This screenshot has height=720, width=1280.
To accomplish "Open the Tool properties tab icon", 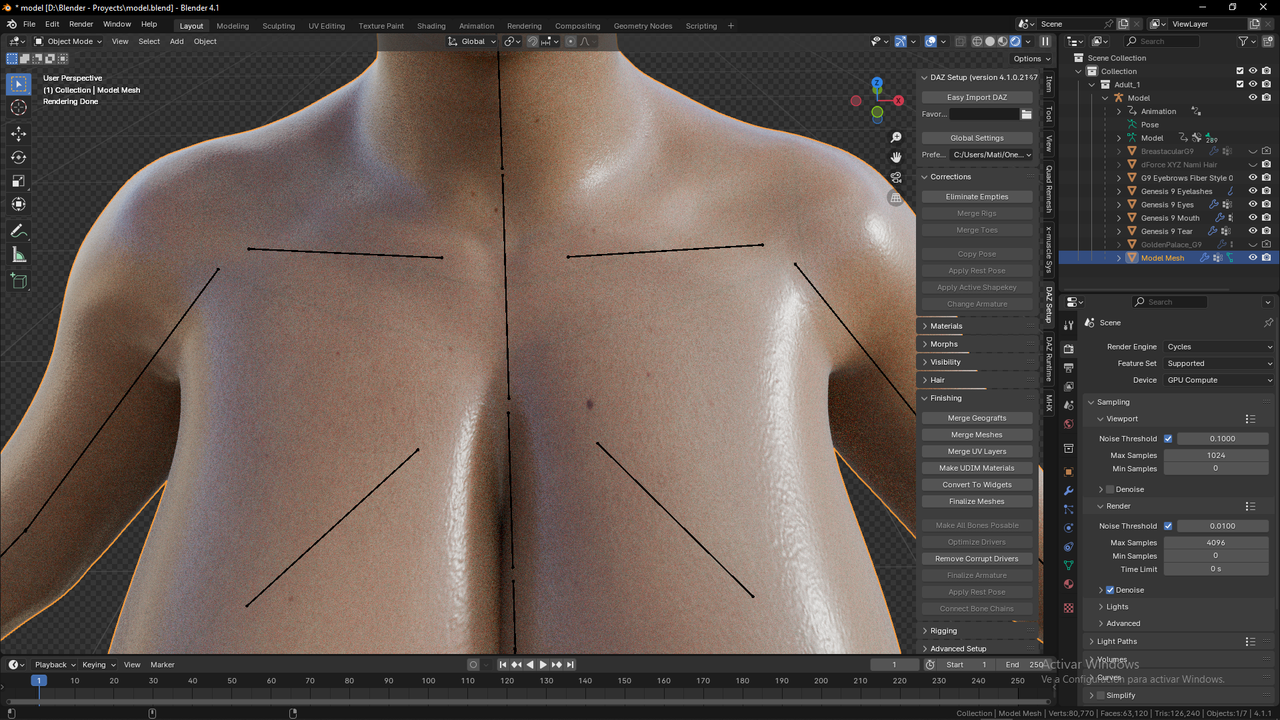I will pyautogui.click(x=1068, y=323).
